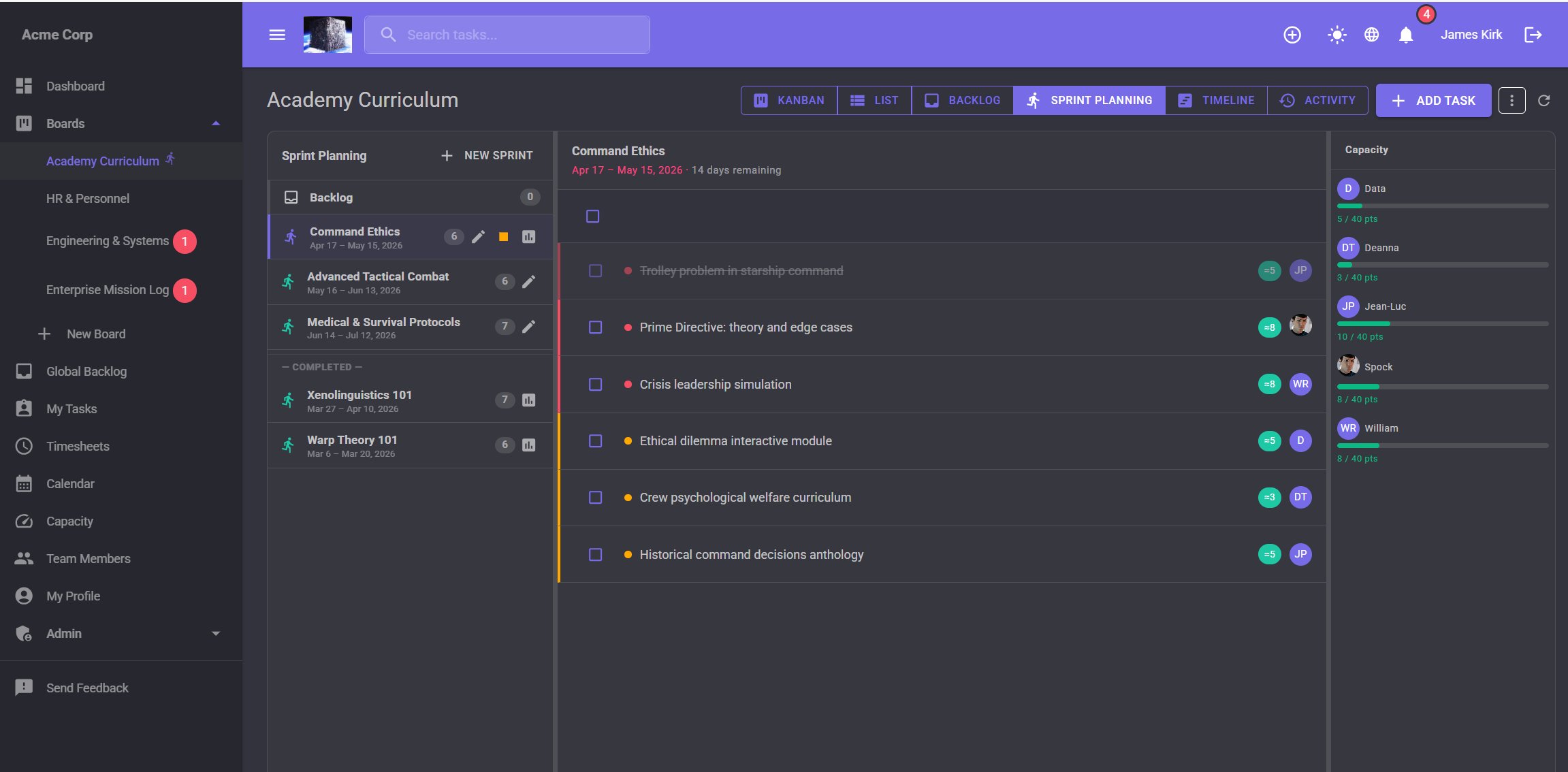Create a New Board from the sidebar
The height and width of the screenshot is (772, 1568).
click(x=121, y=334)
